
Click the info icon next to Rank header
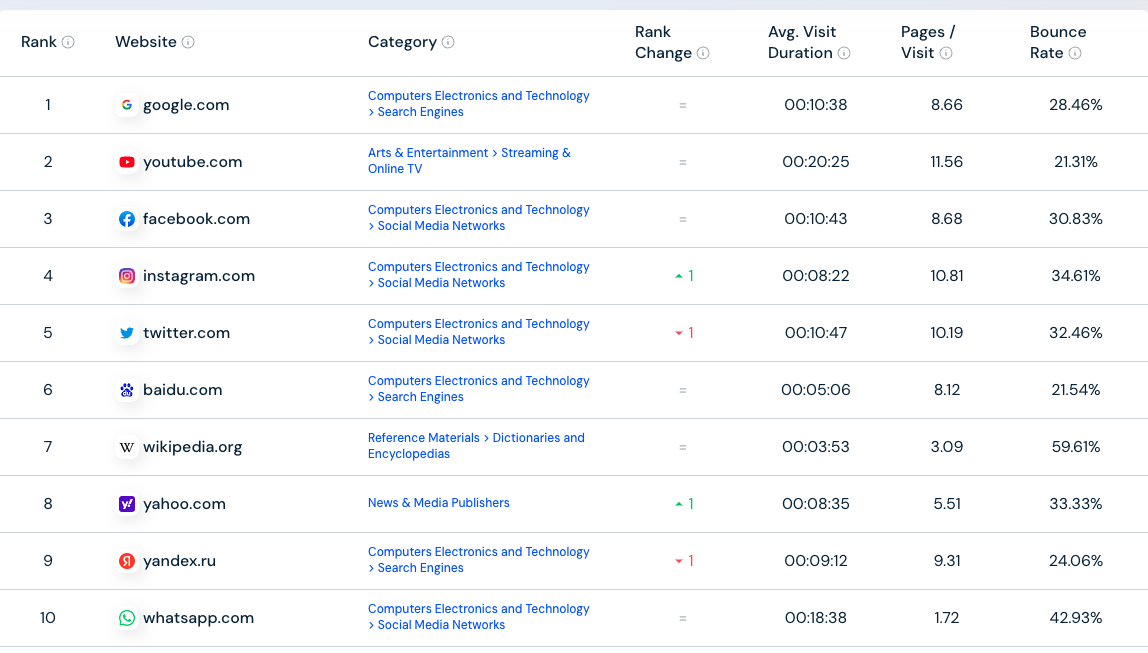pyautogui.click(x=68, y=42)
